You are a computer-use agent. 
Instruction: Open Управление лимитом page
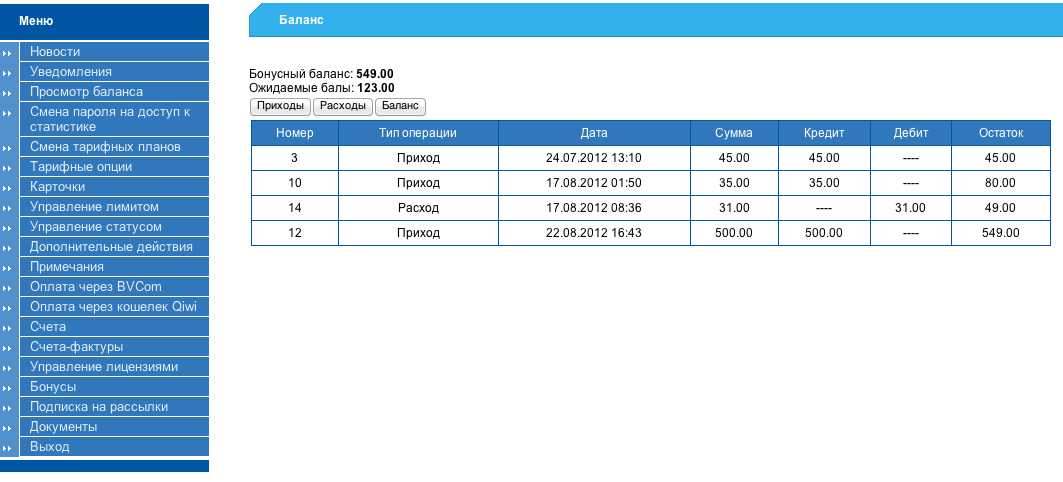(94, 207)
